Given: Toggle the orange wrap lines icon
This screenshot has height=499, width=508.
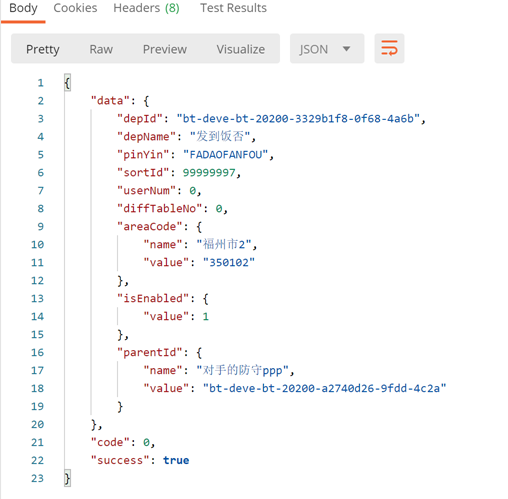Looking at the screenshot, I should pyautogui.click(x=389, y=48).
